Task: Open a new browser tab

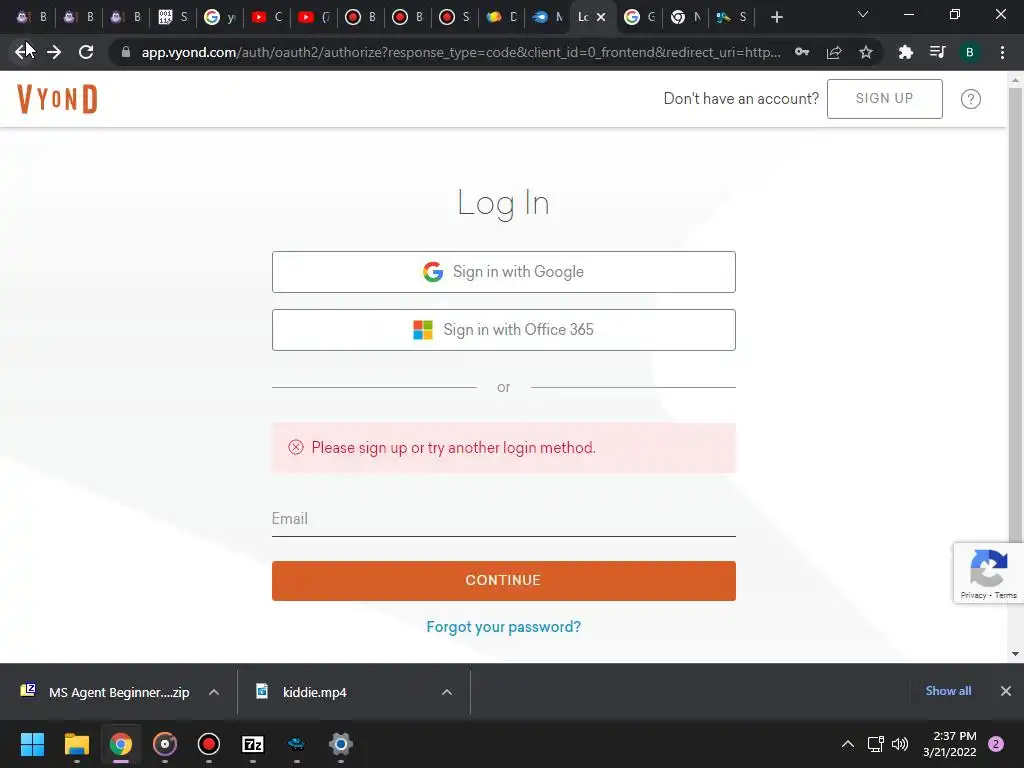Action: (x=776, y=17)
